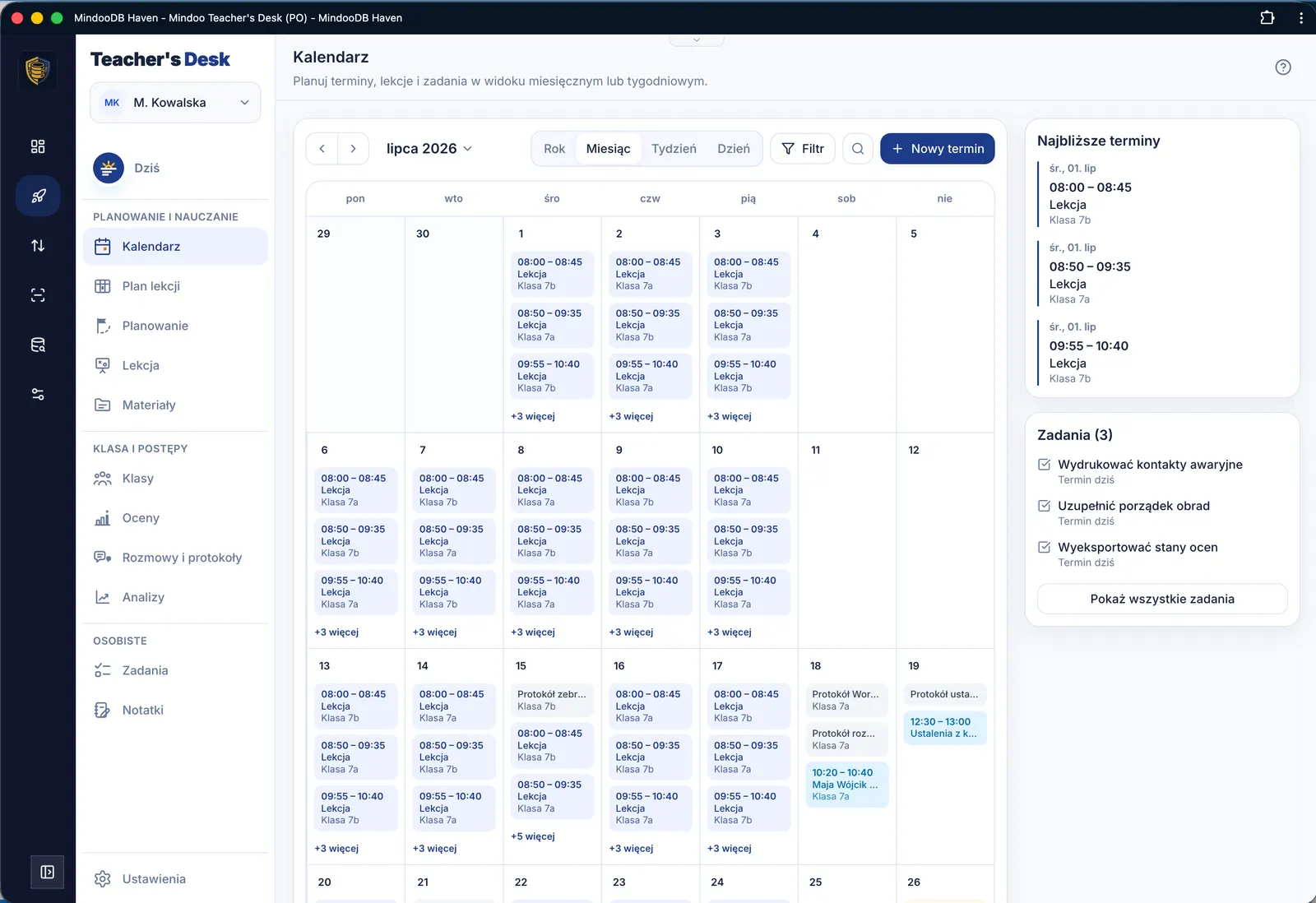Open the dashboard grid icon in left rail
1316x903 pixels.
tap(38, 146)
